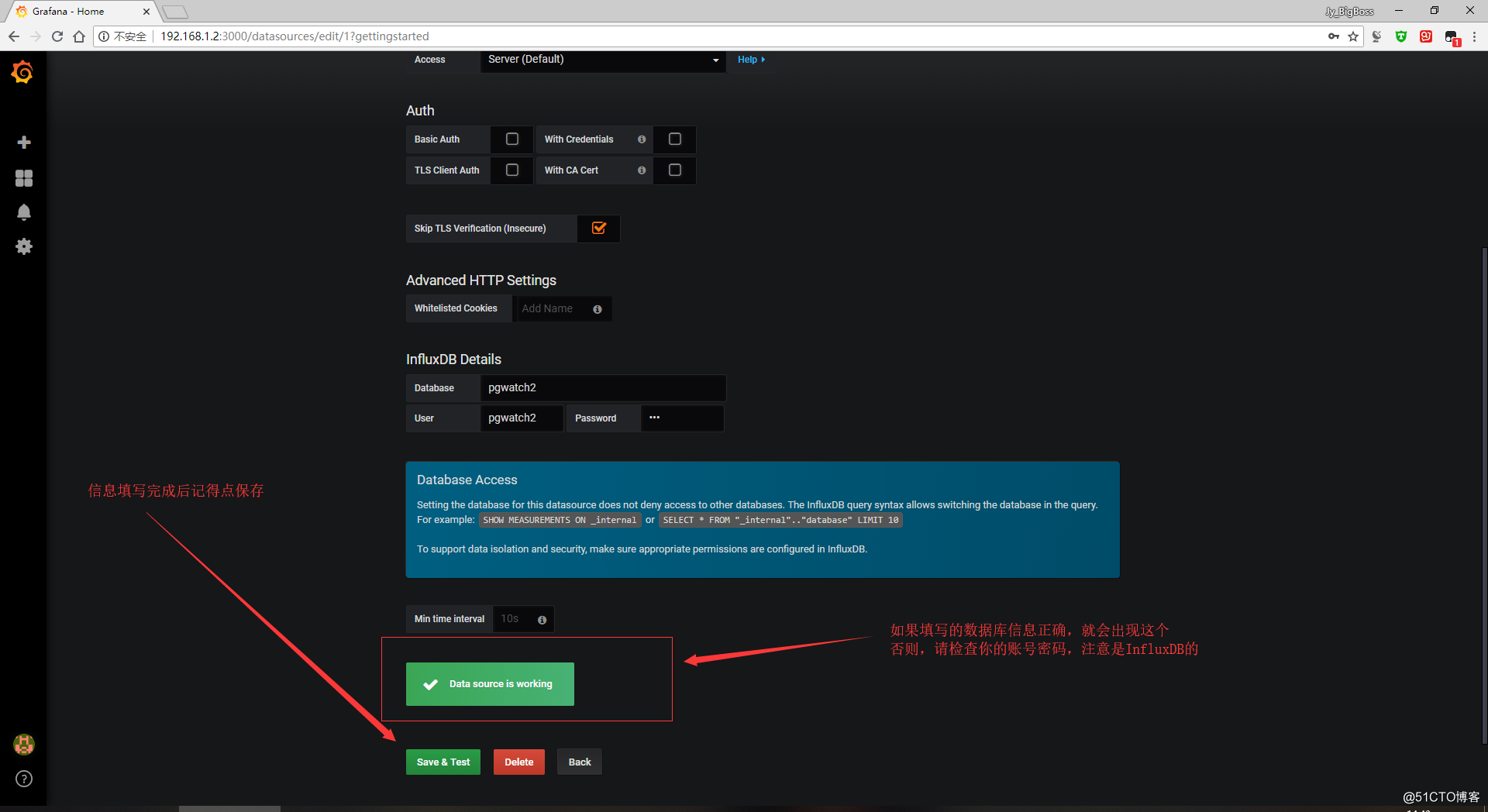1488x812 pixels.
Task: Open the Dashboards grid icon in sidebar
Action: [24, 178]
